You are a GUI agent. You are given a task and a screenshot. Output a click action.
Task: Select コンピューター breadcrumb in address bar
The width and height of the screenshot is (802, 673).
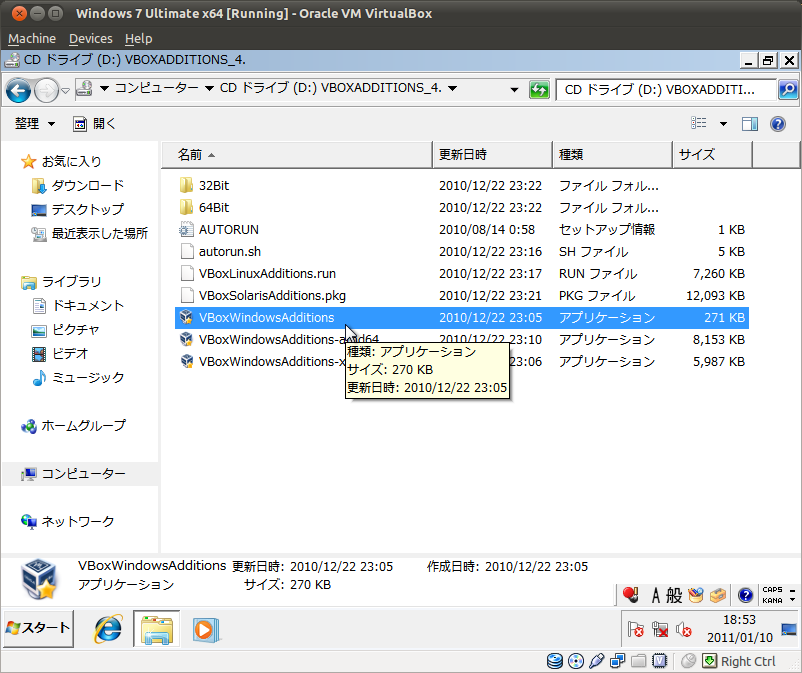point(157,88)
